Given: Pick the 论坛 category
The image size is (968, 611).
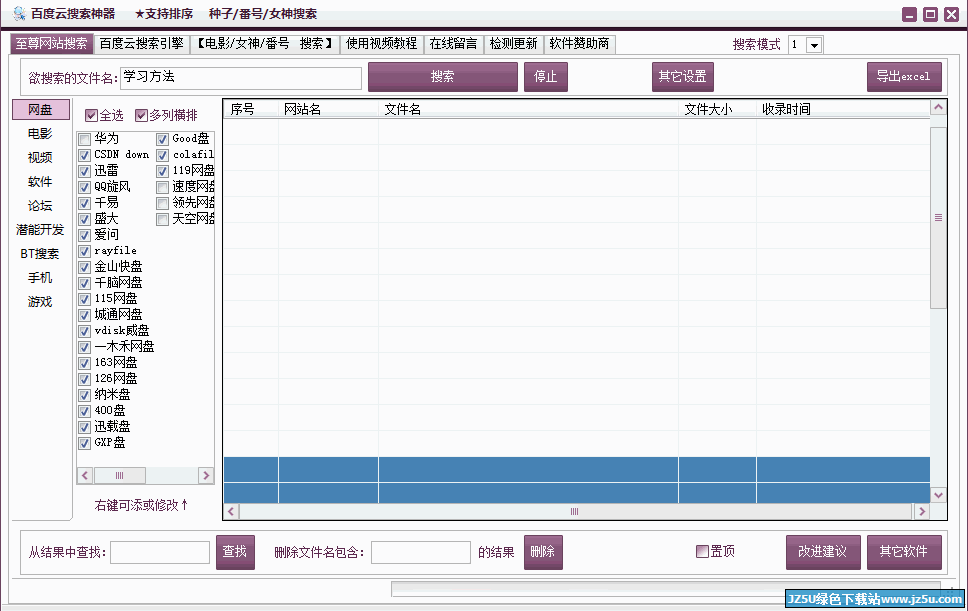Looking at the screenshot, I should 40,206.
